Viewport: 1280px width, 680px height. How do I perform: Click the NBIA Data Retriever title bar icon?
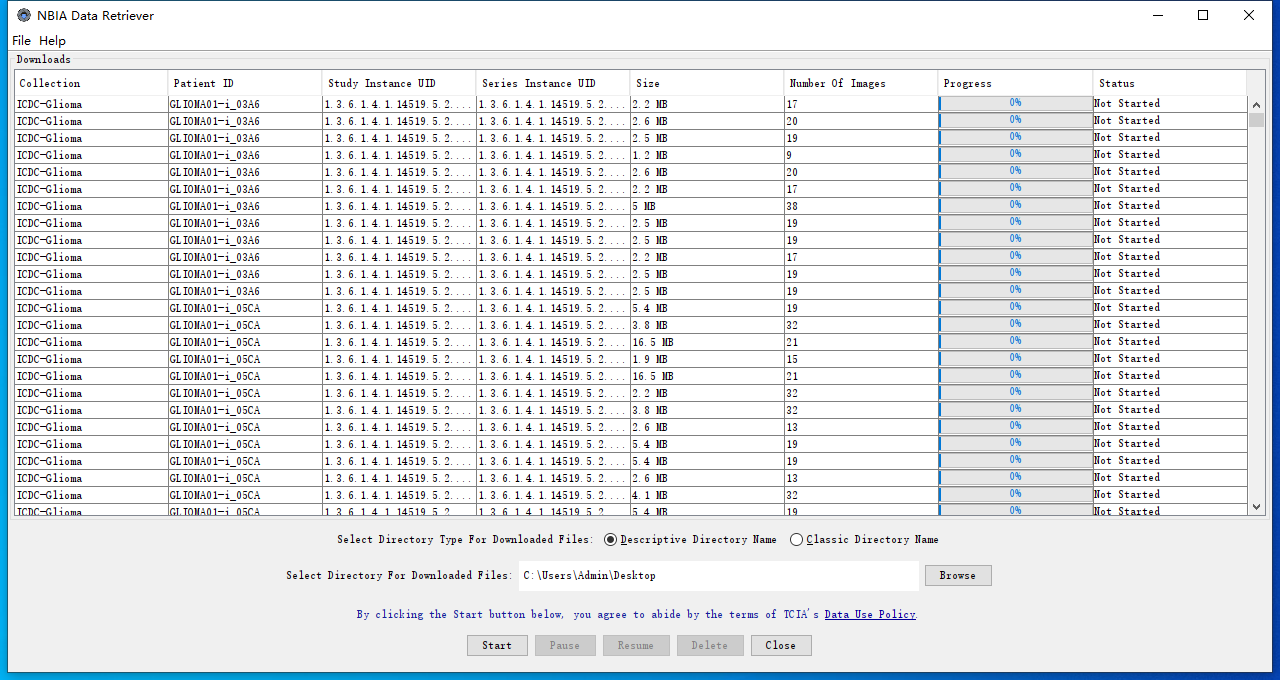[x=24, y=15]
